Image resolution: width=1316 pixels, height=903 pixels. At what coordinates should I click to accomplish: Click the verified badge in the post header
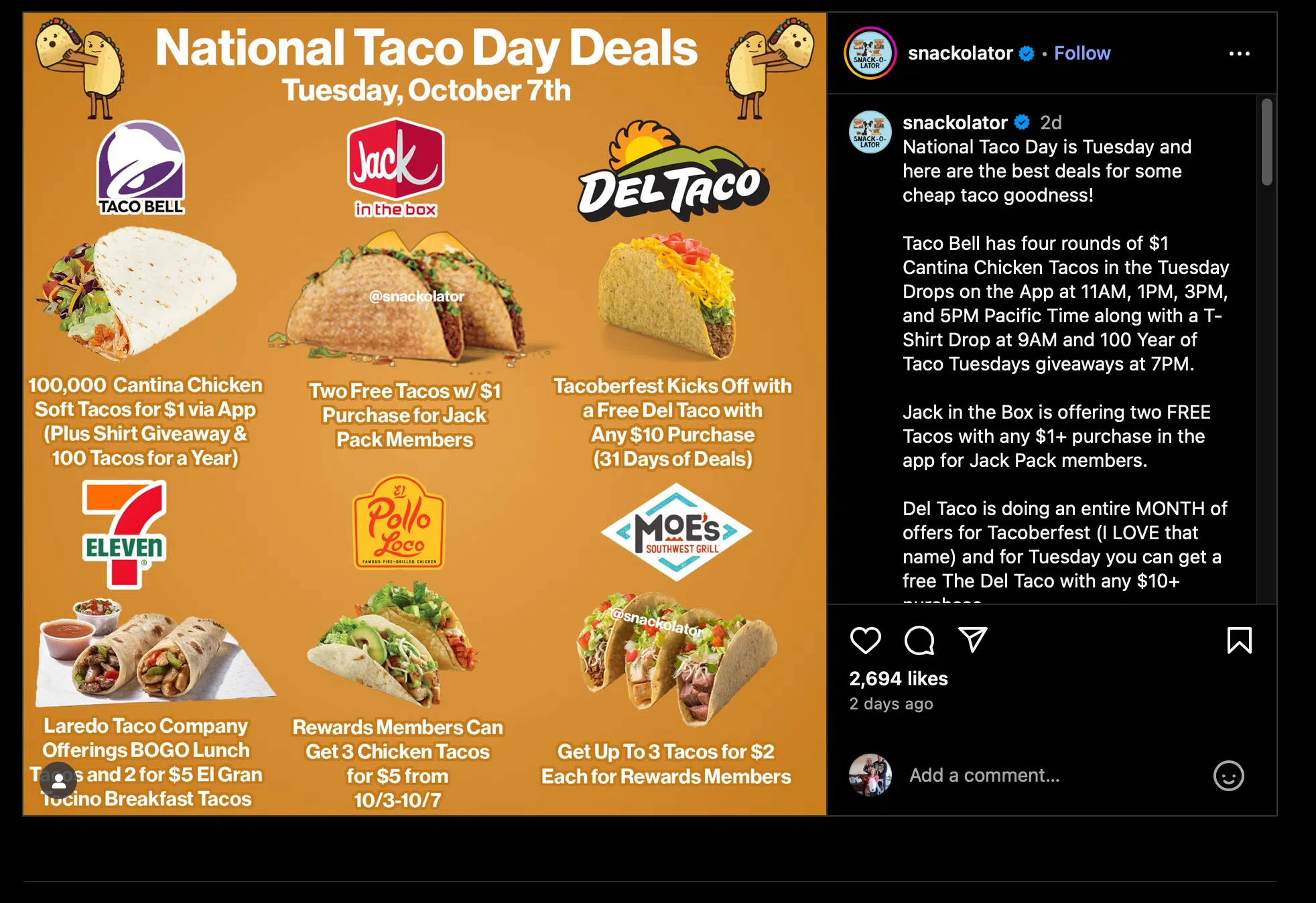(1027, 54)
